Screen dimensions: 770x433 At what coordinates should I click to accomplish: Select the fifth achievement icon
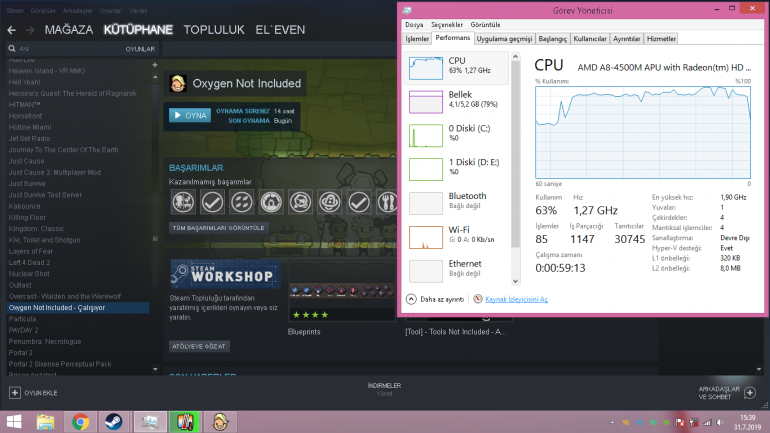pos(300,202)
